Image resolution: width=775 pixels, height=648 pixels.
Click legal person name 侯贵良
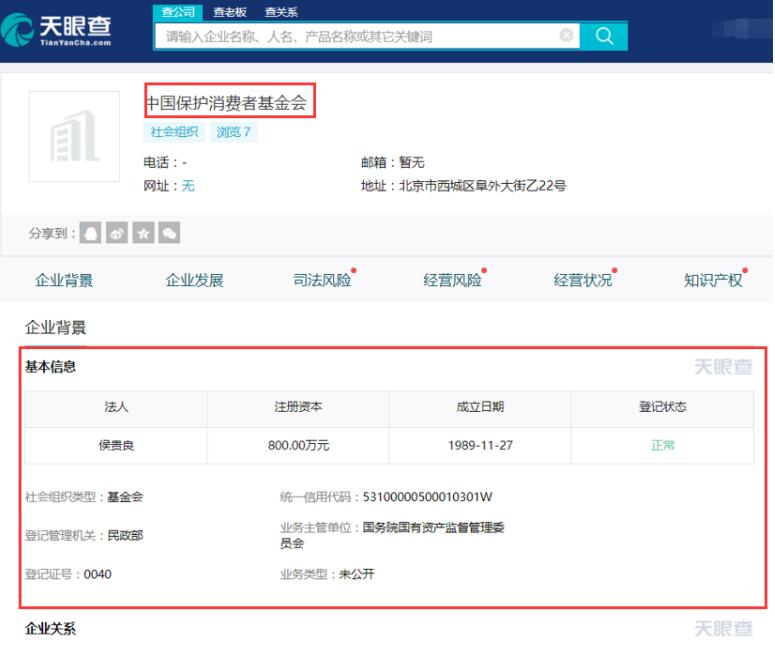[116, 445]
